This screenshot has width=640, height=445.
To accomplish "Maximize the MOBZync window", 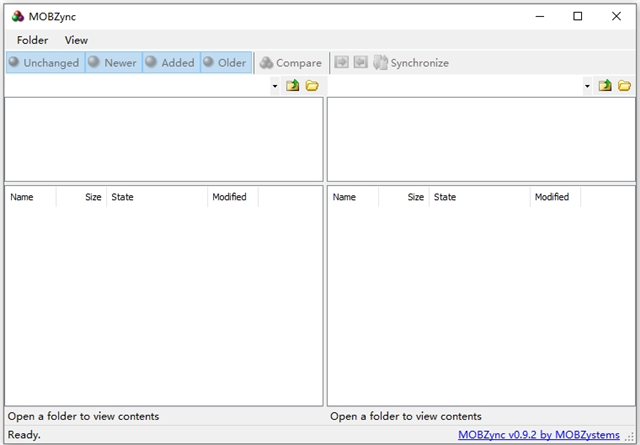I will pos(578,16).
